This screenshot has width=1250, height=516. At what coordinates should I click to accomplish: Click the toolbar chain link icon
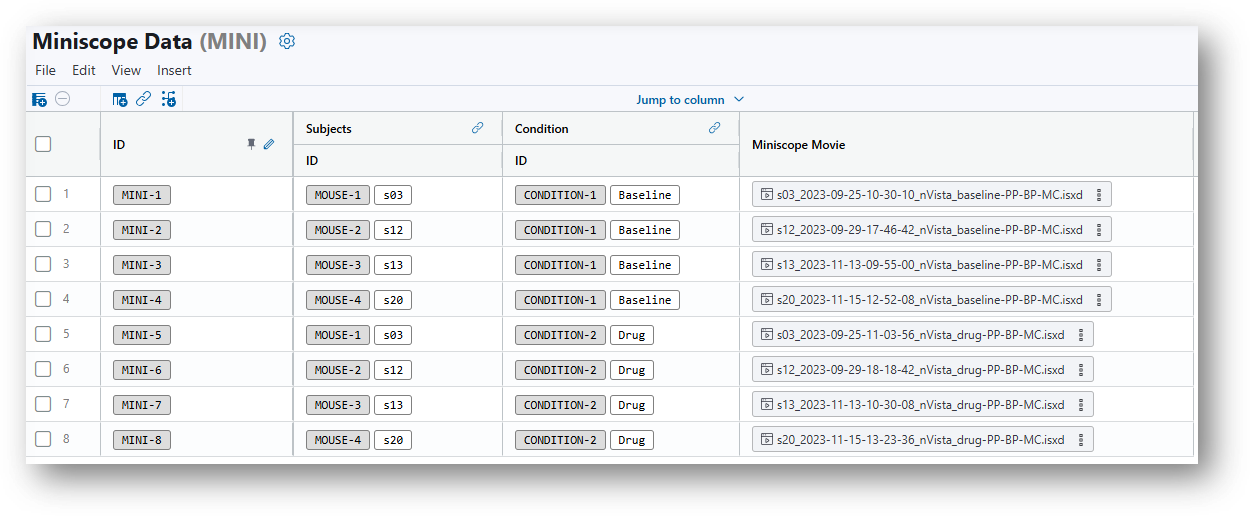point(144,99)
